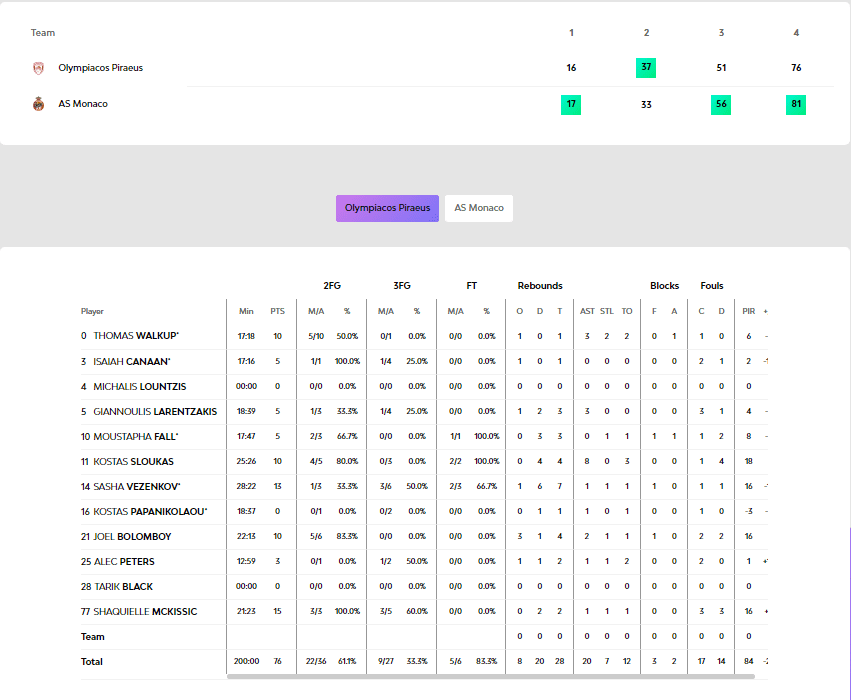Open the AS Monaco team link in scoreboard

click(83, 104)
